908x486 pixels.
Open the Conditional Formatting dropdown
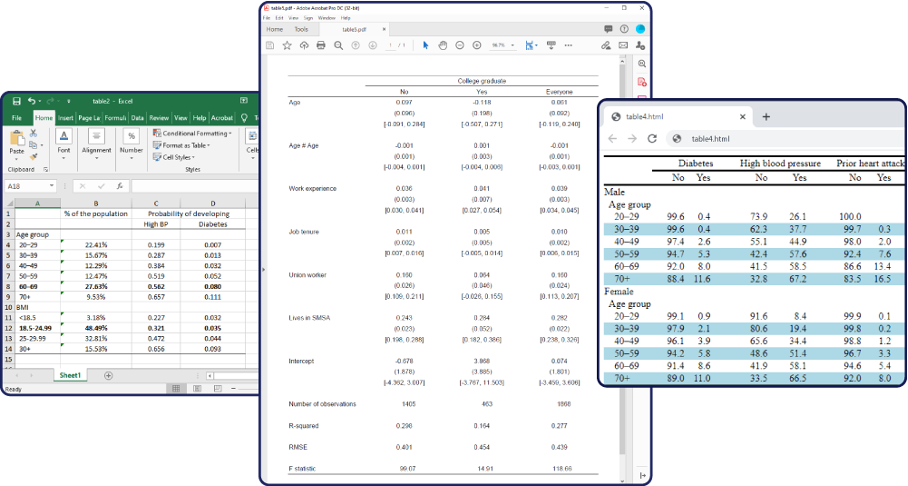coord(196,133)
